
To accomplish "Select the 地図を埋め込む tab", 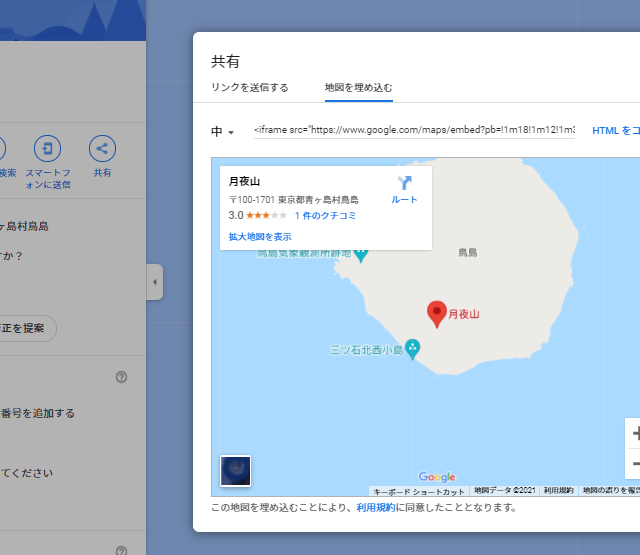I will (359, 87).
